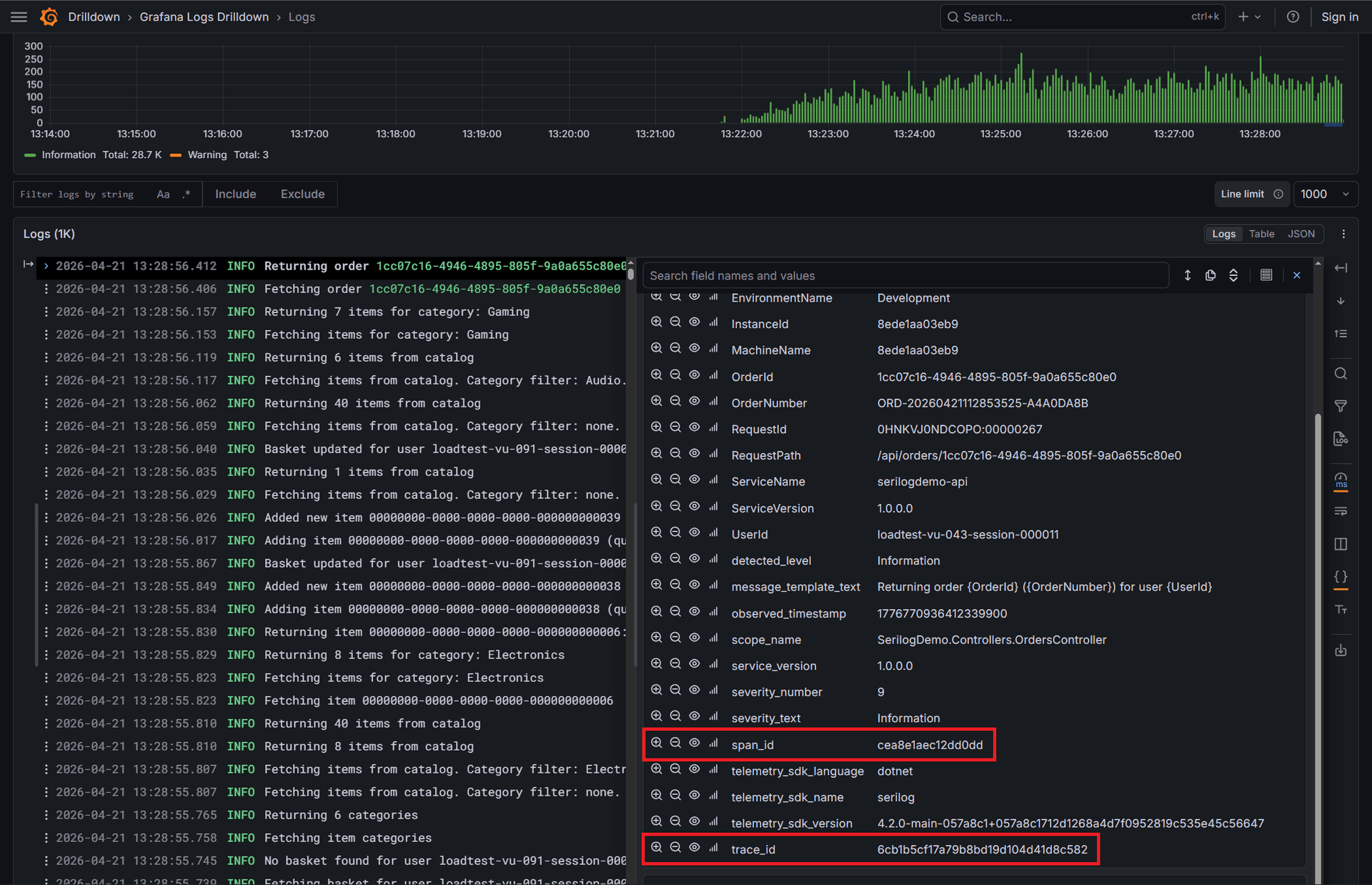This screenshot has width=1372, height=885.
Task: Open the JSON braces icon in the sidebar
Action: coord(1341,577)
